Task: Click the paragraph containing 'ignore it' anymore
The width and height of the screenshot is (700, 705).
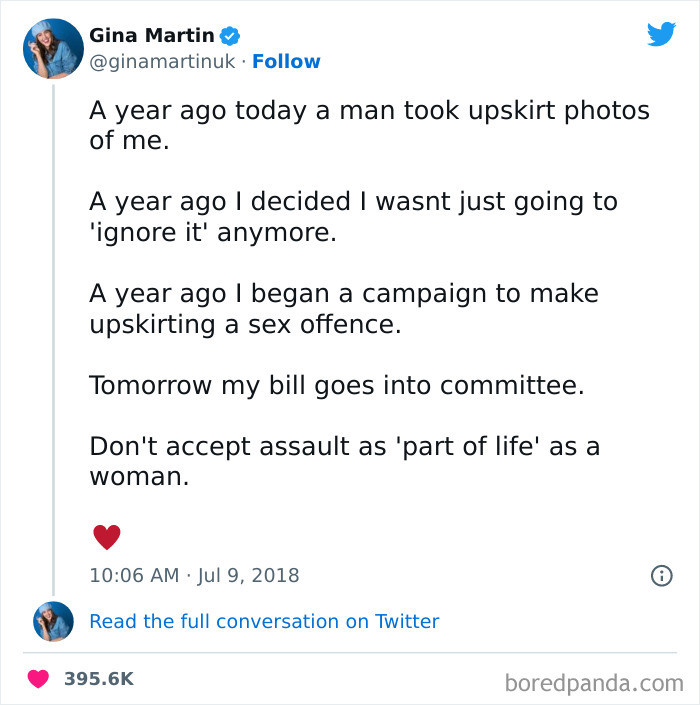Action: click(353, 217)
